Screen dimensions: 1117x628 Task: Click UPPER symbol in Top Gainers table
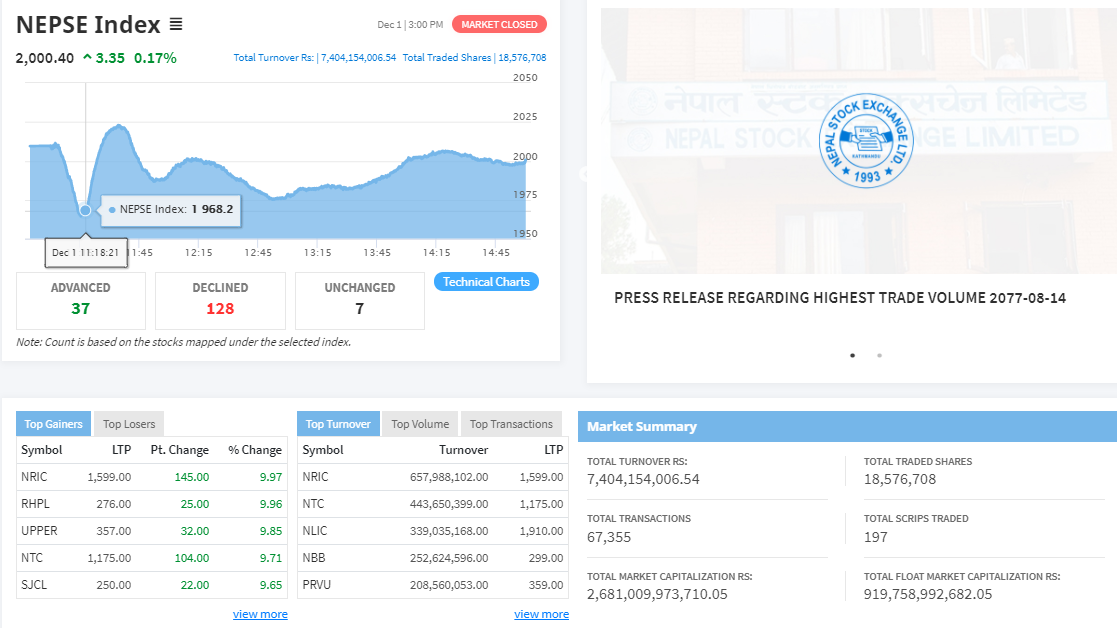click(x=39, y=531)
